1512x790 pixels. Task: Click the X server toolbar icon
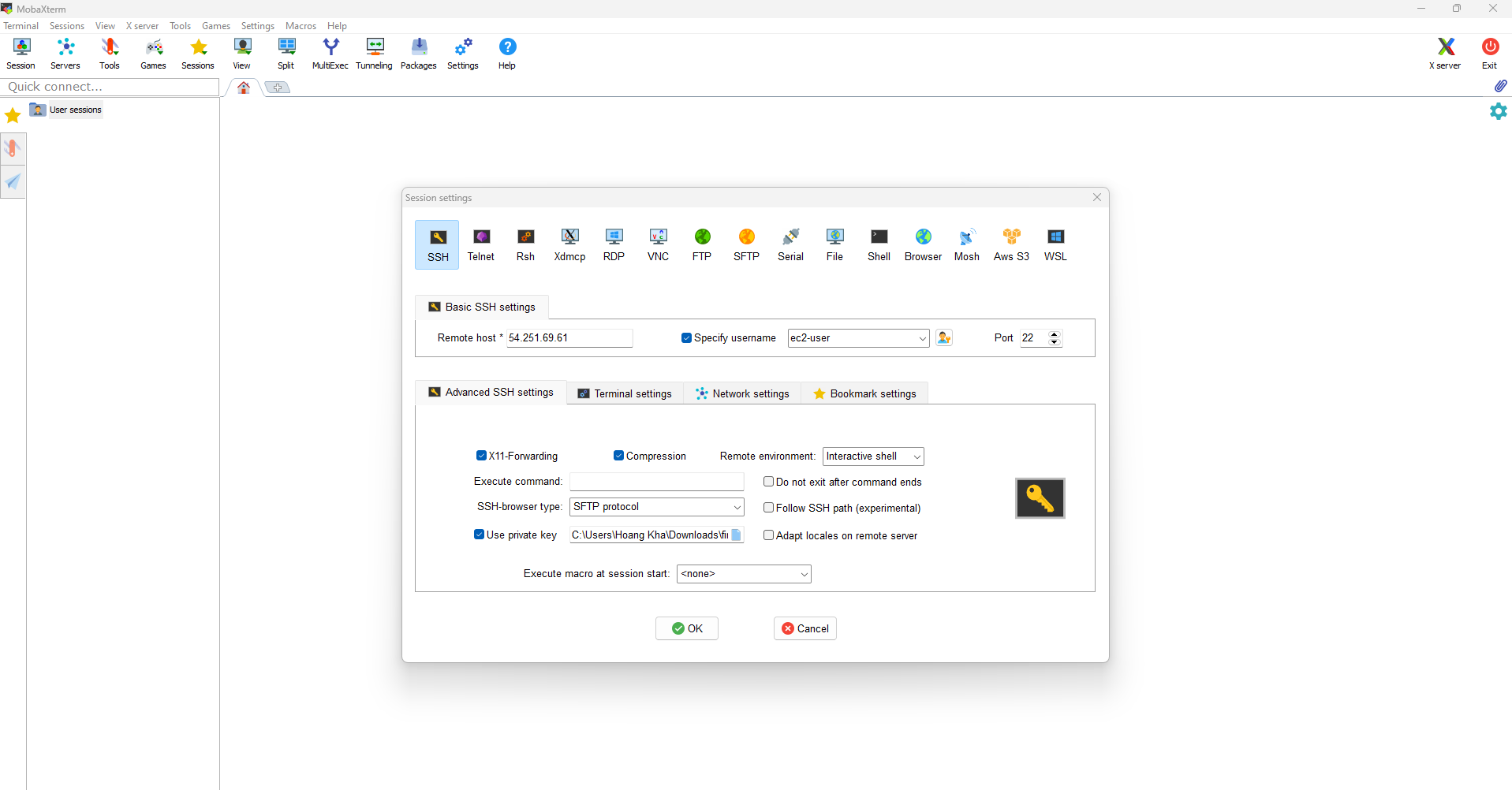[1446, 54]
